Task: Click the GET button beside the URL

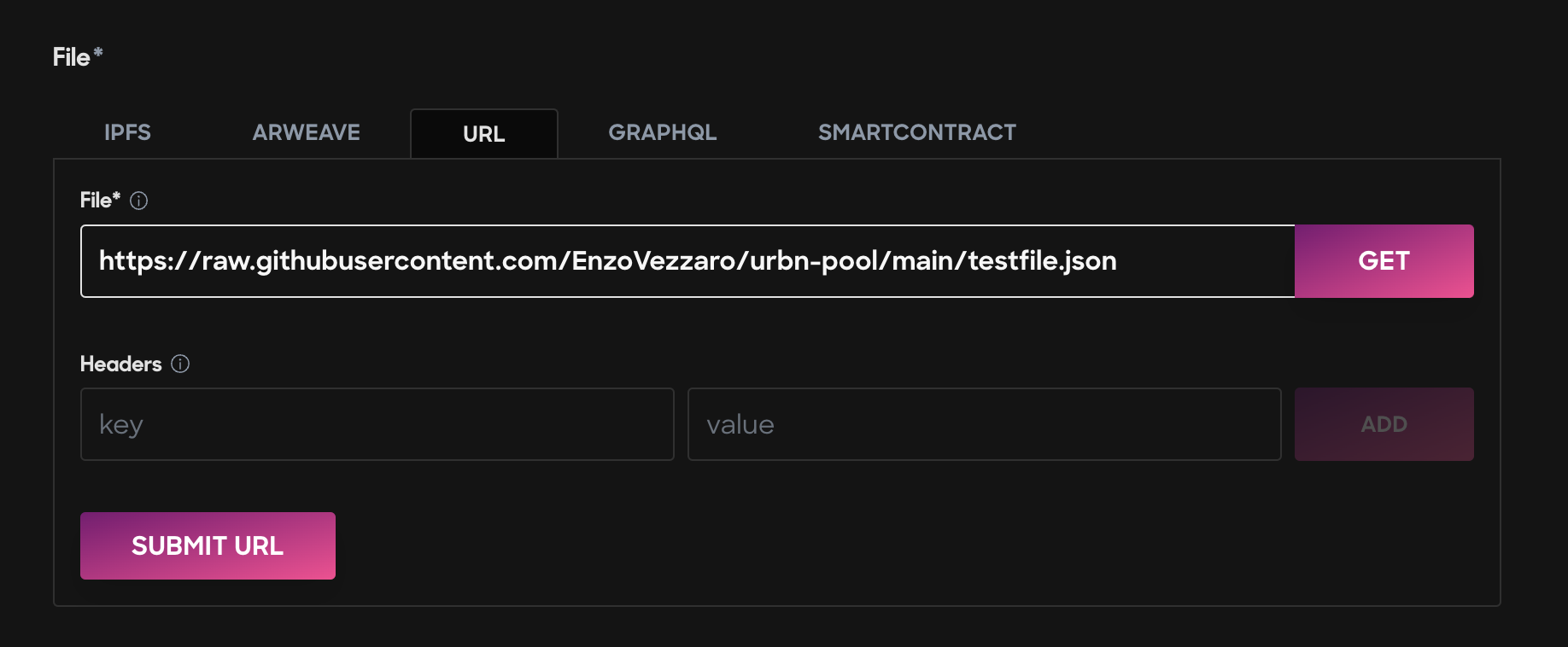Action: [1384, 261]
